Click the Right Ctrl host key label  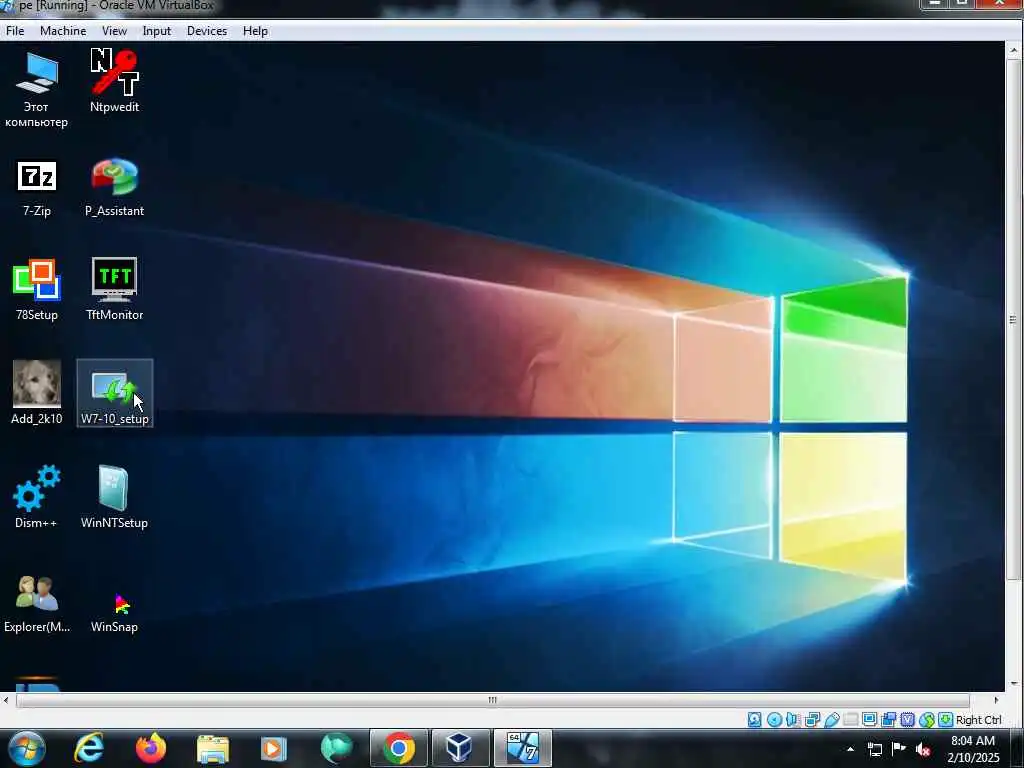click(x=978, y=720)
